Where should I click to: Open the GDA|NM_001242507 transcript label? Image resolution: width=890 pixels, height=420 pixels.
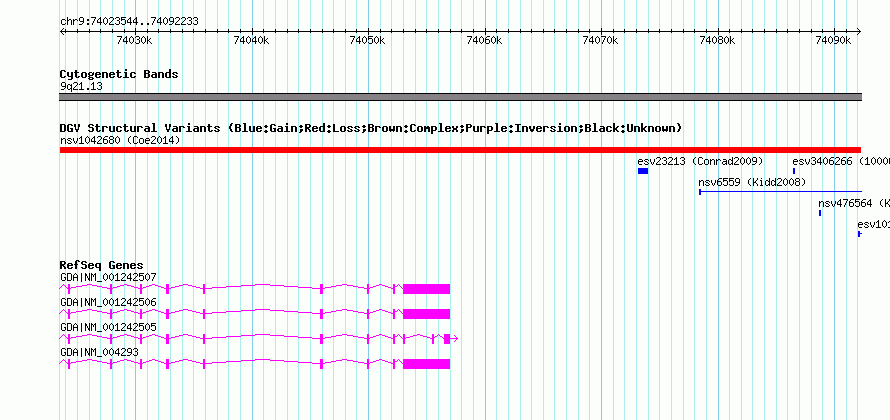[108, 278]
